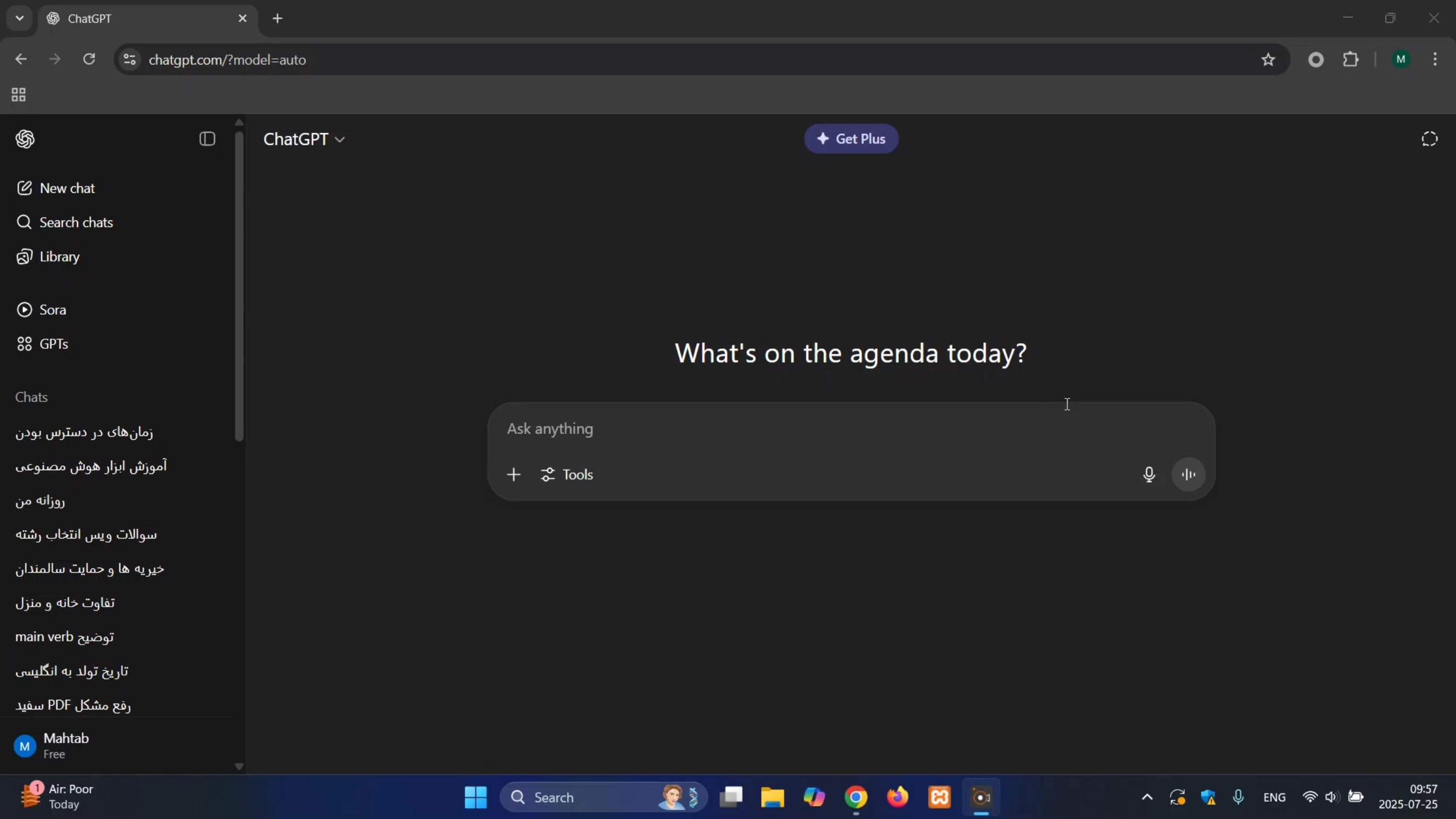Viewport: 1456px width, 819px height.
Task: Switch to Chrome on taskbar
Action: pyautogui.click(x=856, y=797)
